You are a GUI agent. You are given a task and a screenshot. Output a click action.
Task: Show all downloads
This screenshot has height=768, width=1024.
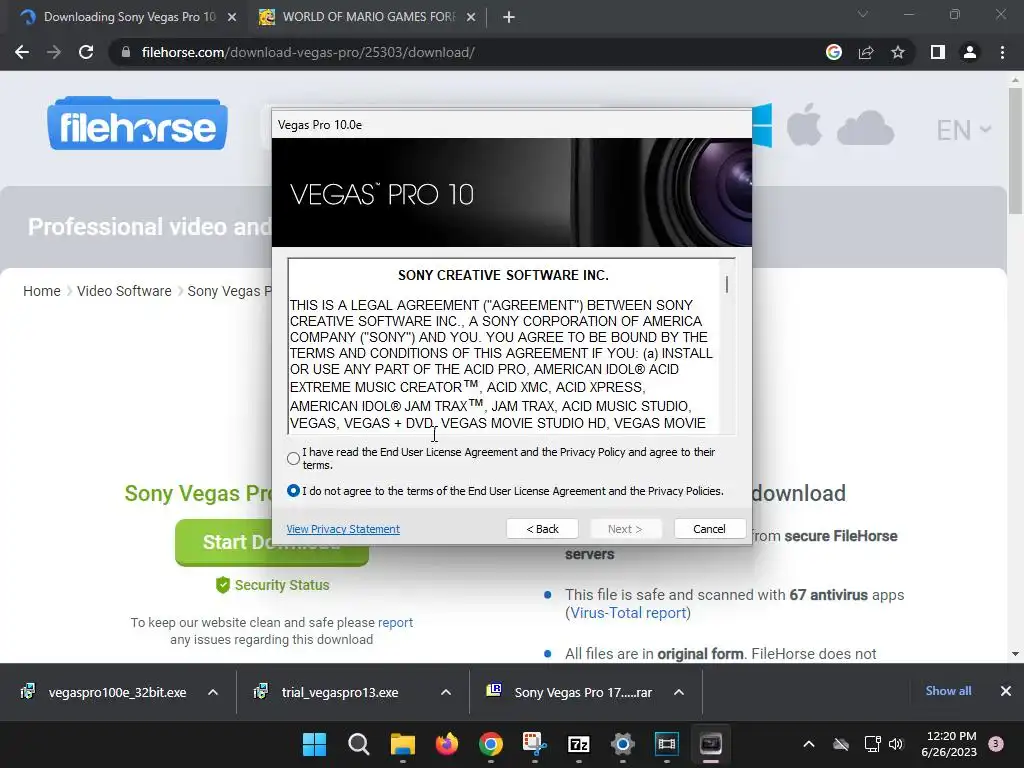(x=948, y=691)
